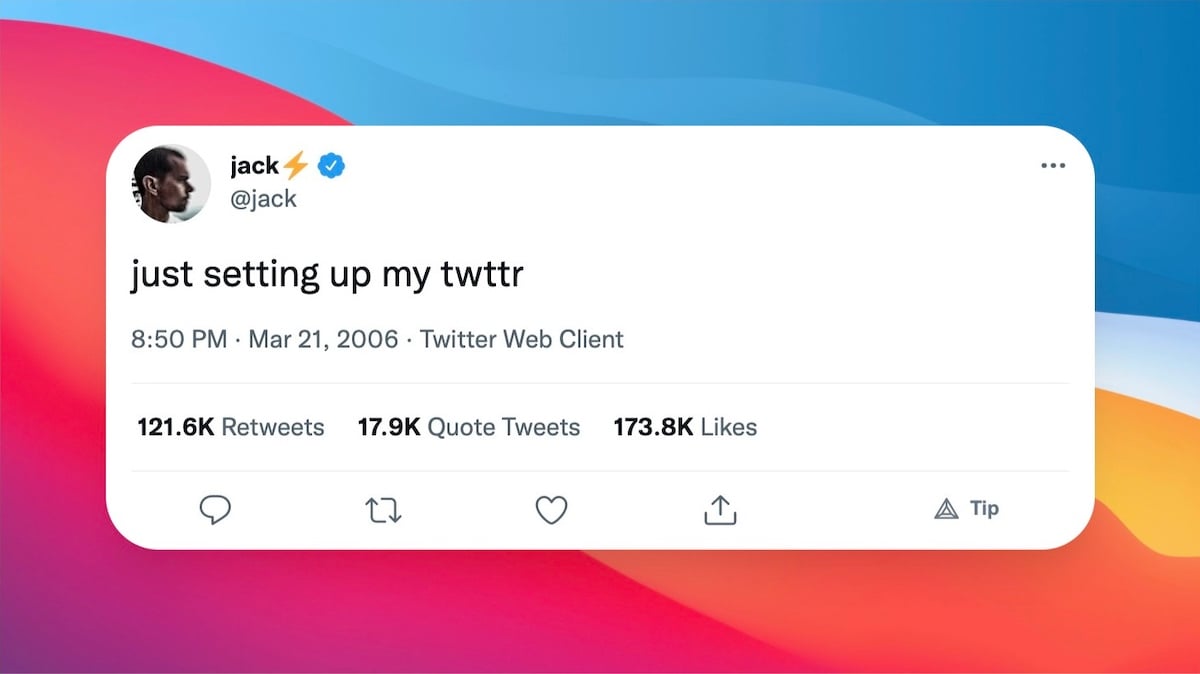Click the tweet text "just setting up my twttr"
Image resolution: width=1200 pixels, height=674 pixels.
(327, 274)
